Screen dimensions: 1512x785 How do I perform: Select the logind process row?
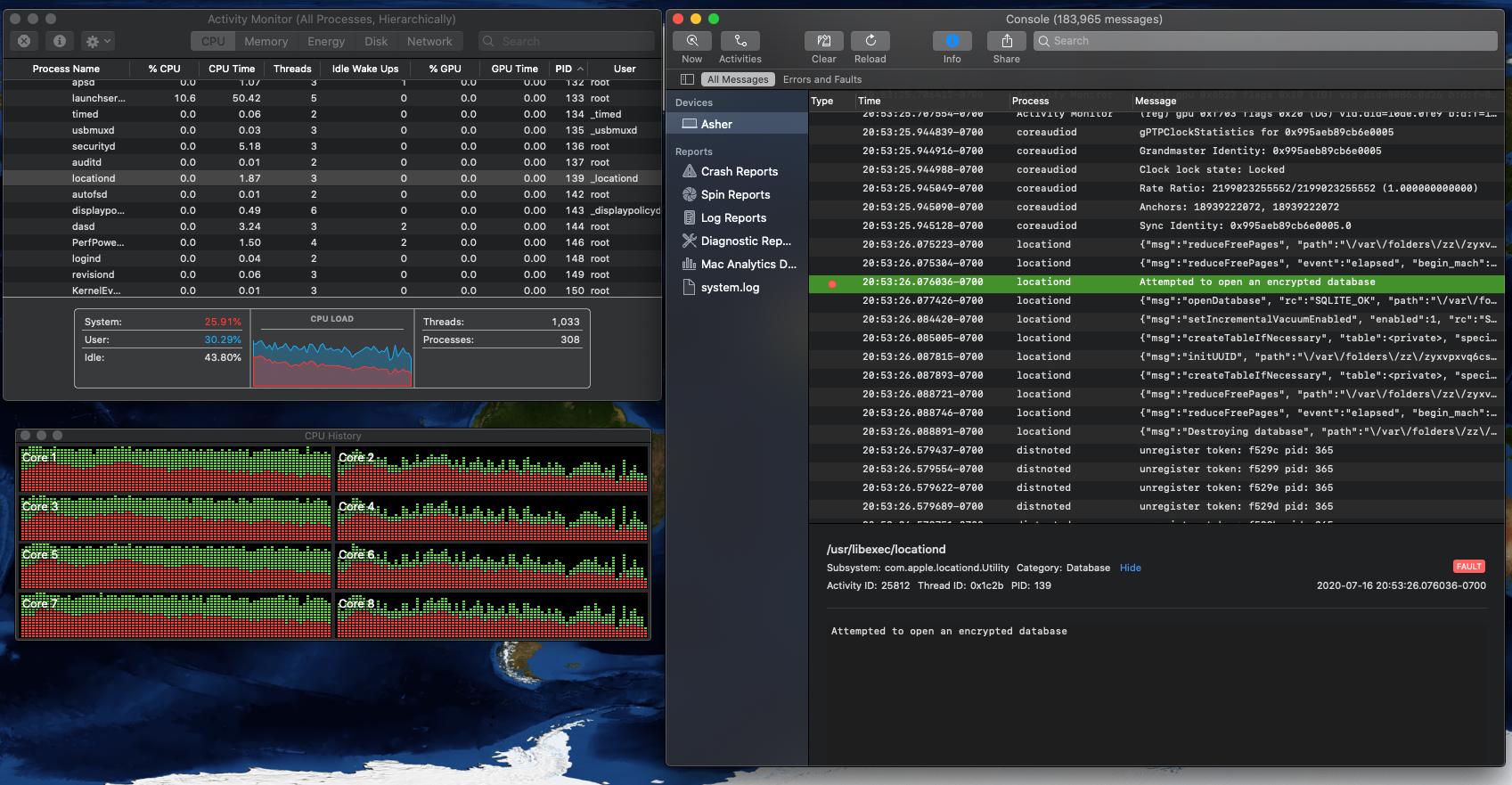click(x=332, y=258)
